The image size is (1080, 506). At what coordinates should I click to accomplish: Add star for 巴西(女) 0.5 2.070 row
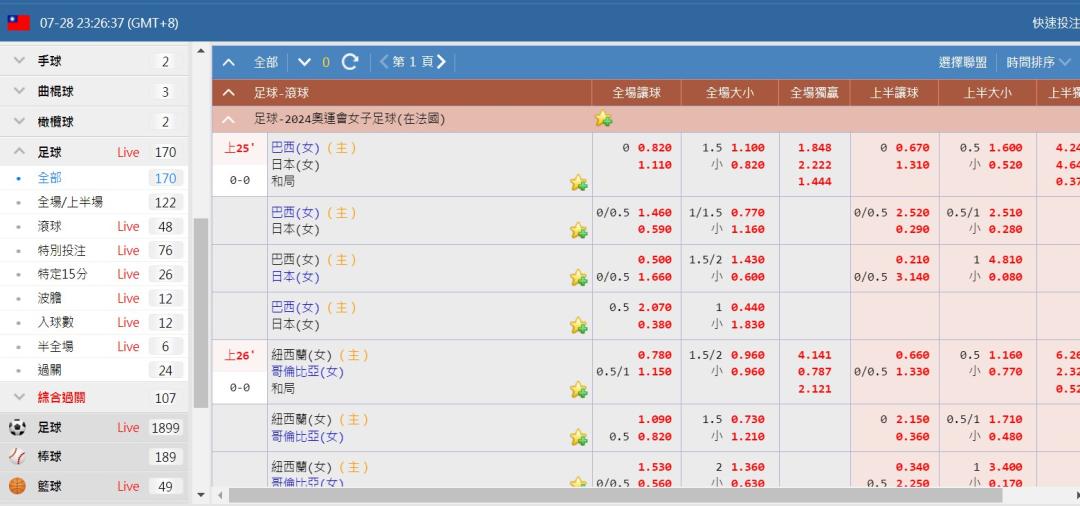tap(579, 325)
